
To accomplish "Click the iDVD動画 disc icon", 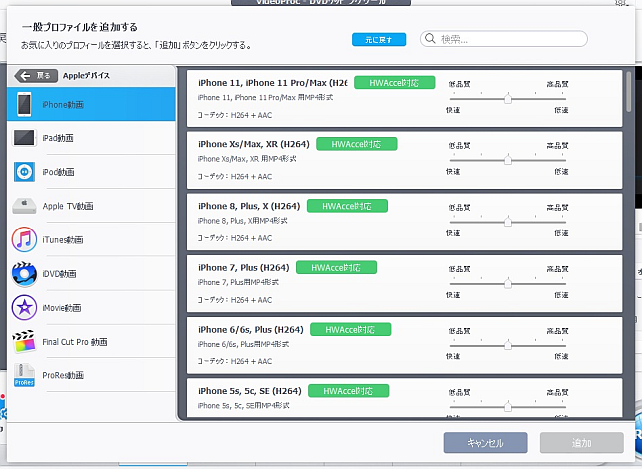I will point(24,274).
